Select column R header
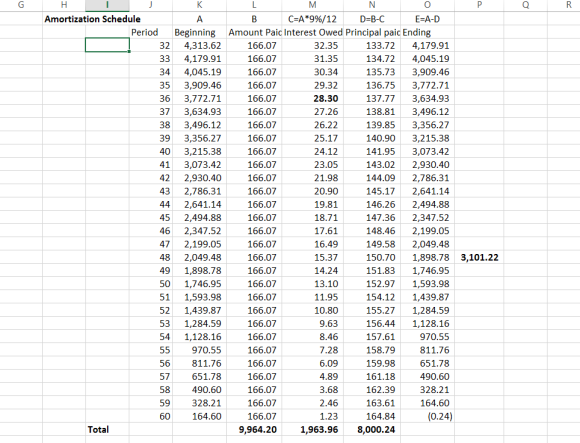 (568, 5)
